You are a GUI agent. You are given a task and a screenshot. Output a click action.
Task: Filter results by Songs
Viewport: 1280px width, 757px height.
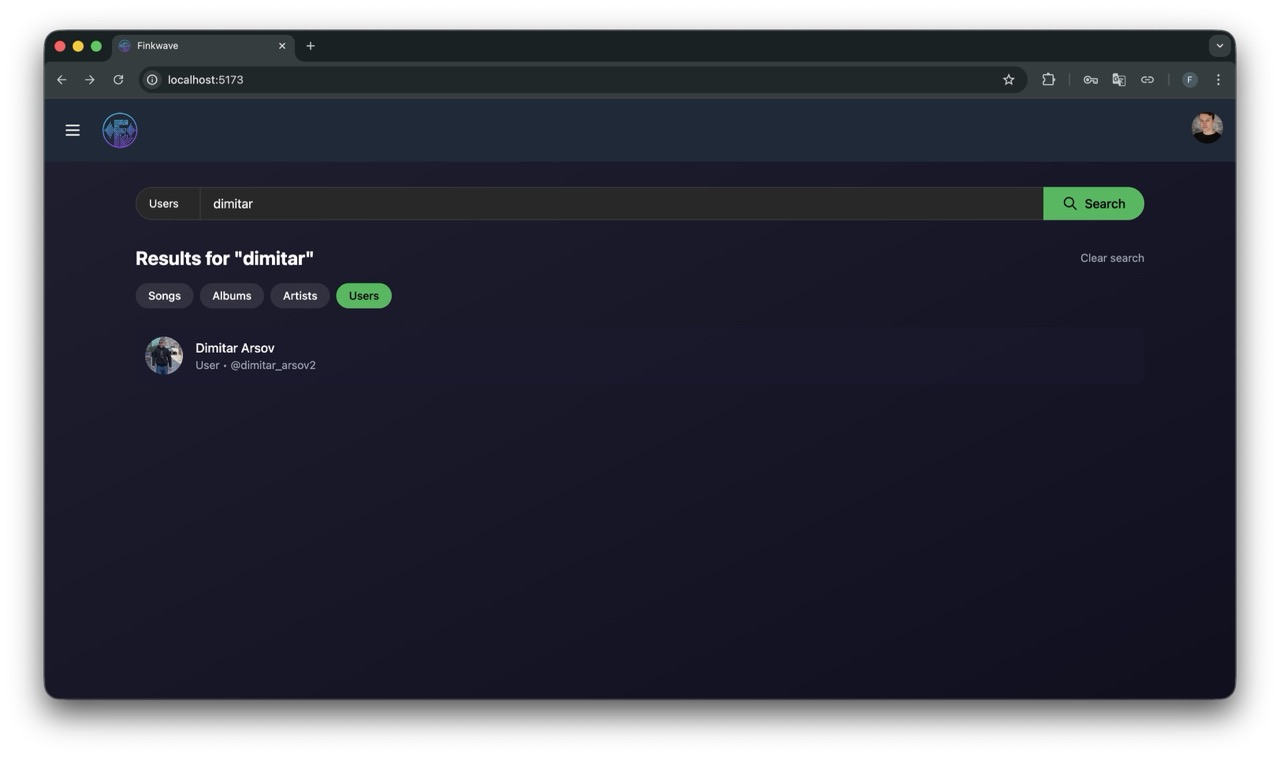[x=164, y=296]
